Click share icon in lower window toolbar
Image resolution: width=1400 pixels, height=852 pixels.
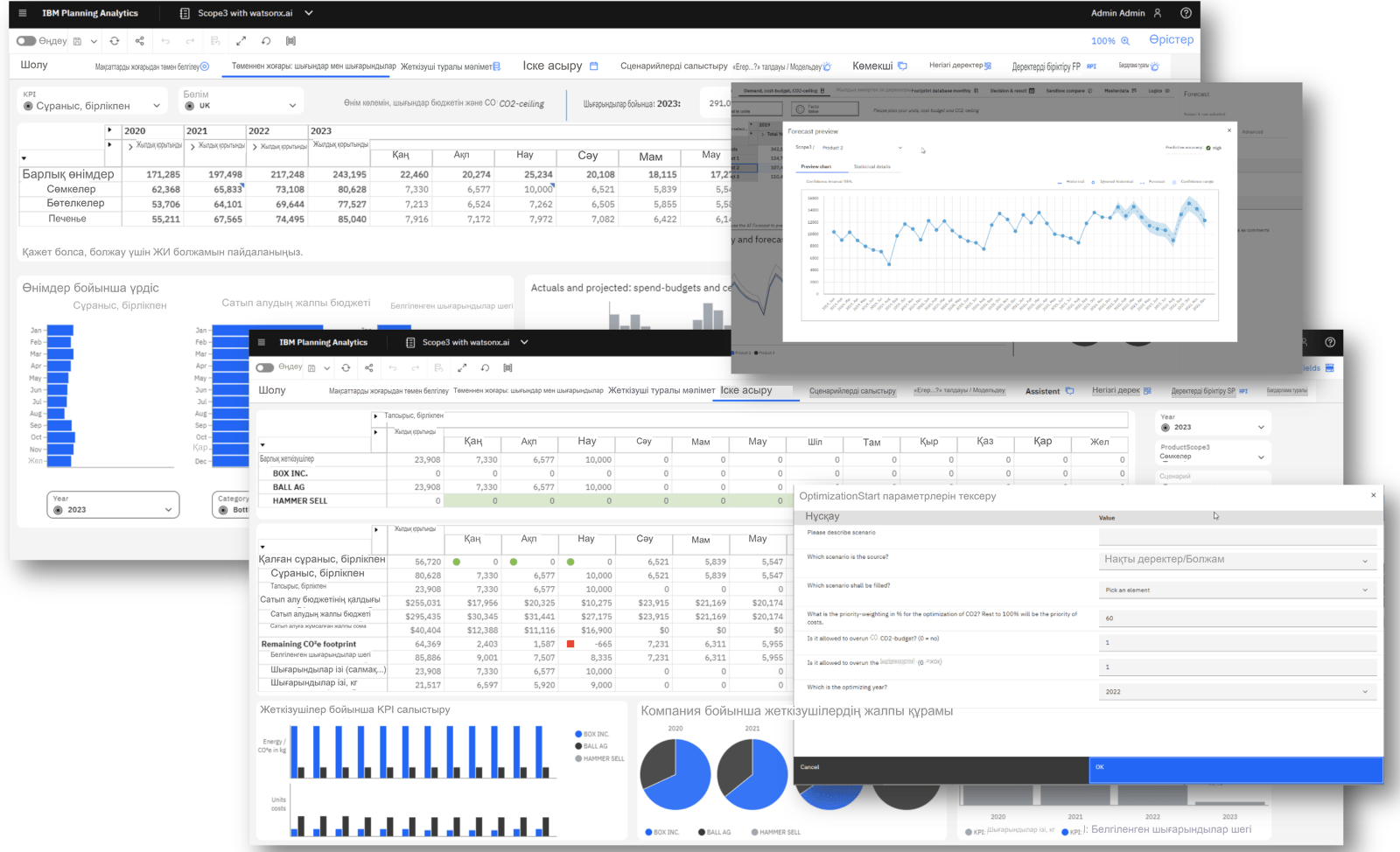click(x=369, y=368)
